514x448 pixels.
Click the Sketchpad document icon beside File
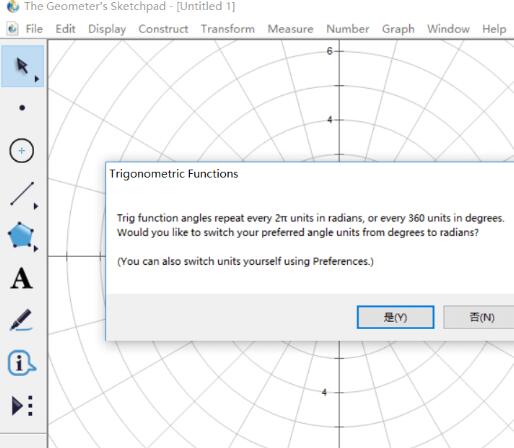click(12, 29)
